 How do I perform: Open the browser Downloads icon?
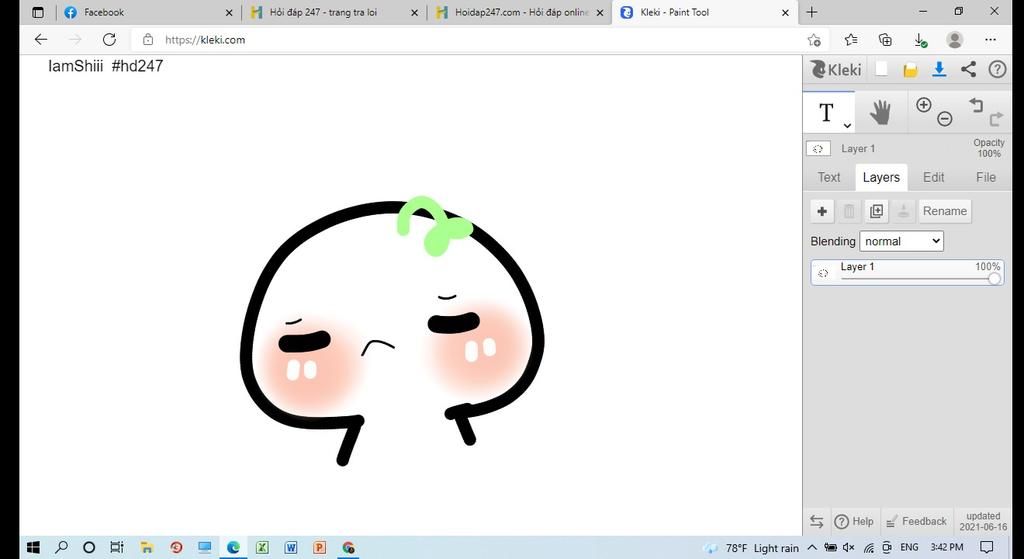coord(920,40)
